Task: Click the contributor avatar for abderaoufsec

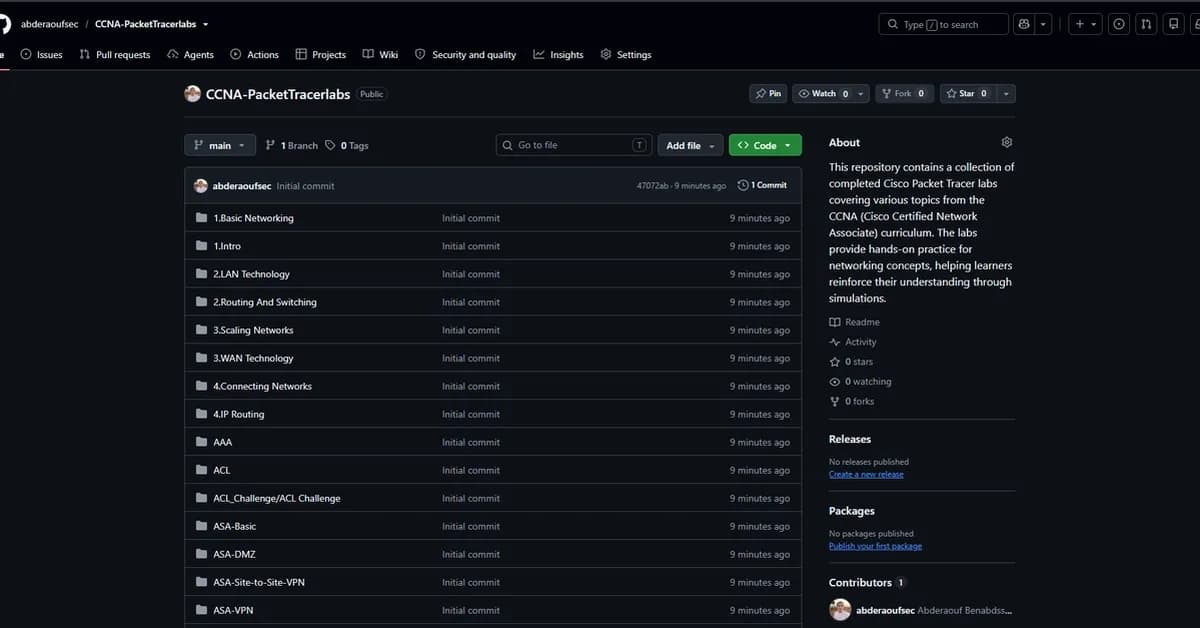Action: click(x=840, y=610)
